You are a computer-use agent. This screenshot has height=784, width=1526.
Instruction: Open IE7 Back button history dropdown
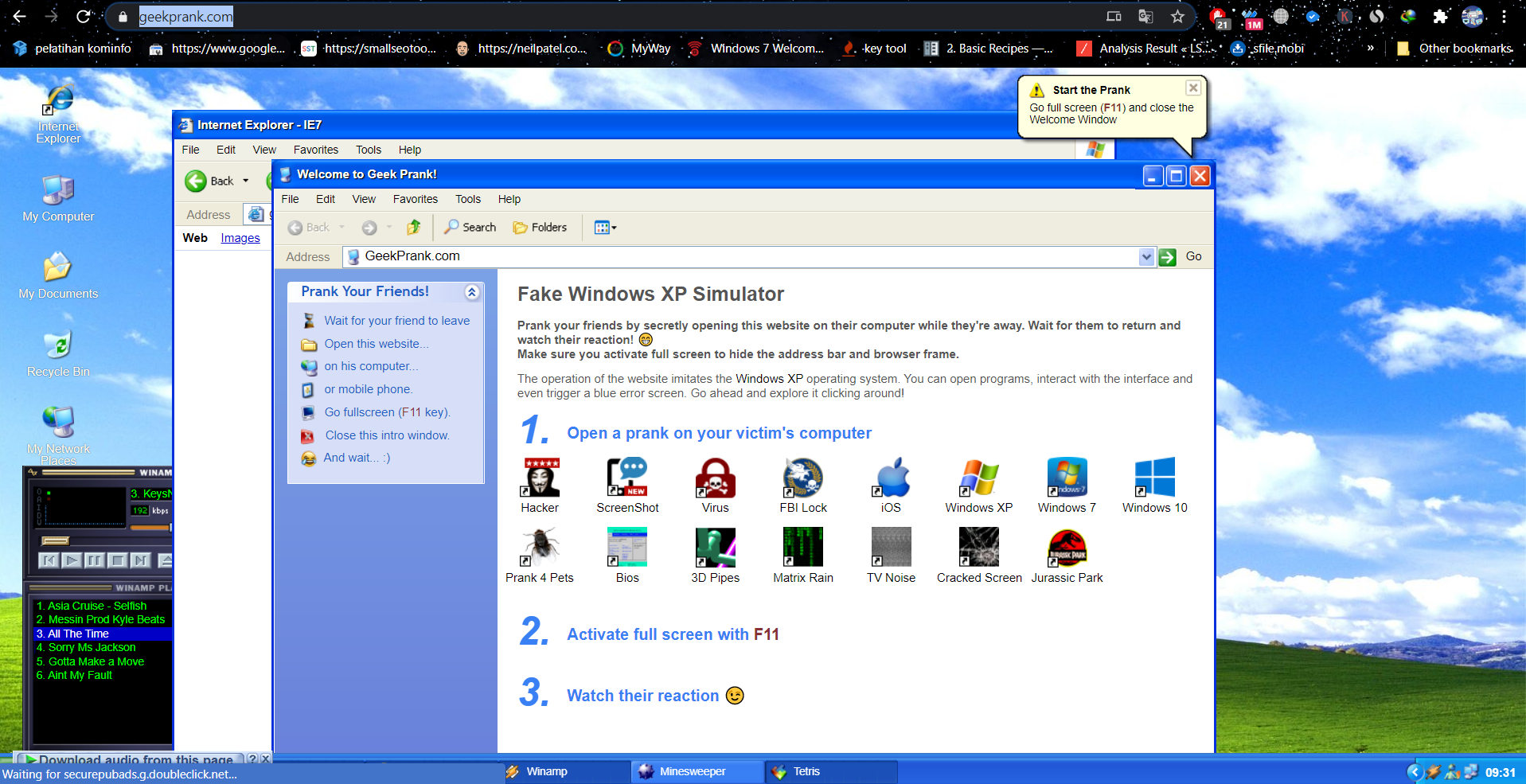(x=246, y=181)
